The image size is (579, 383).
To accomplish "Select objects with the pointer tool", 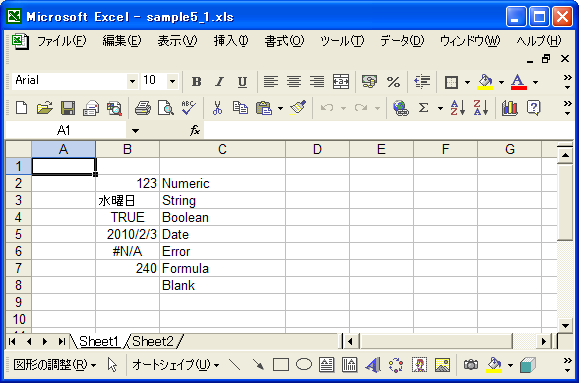I will (112, 365).
